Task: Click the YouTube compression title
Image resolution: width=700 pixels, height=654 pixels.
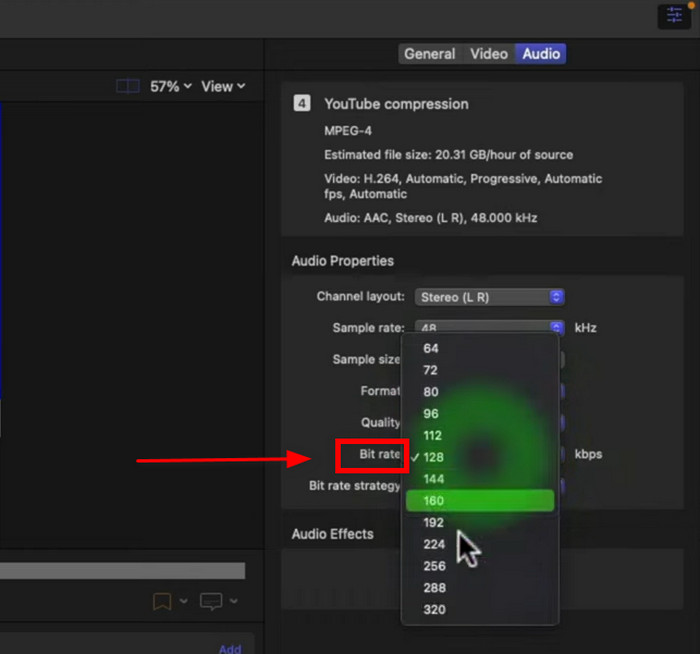Action: (396, 104)
